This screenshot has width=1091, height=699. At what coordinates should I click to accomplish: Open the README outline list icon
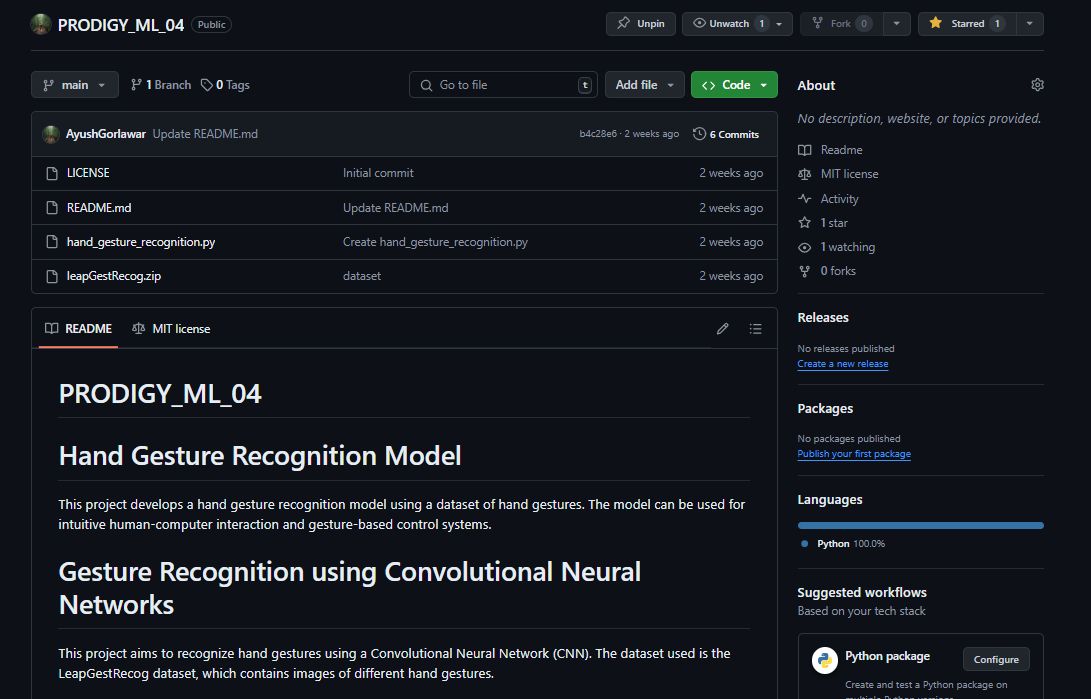(755, 329)
